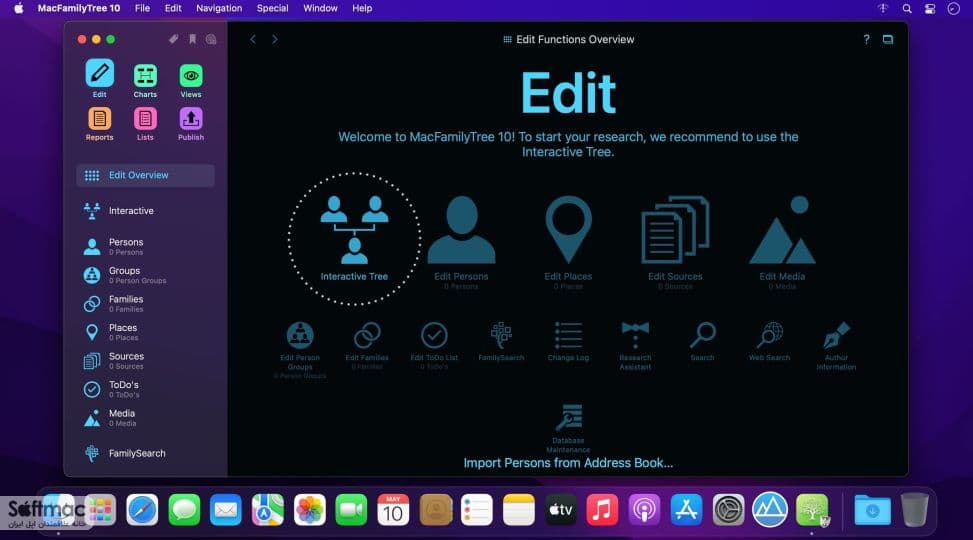Select Sources in the sidebar
This screenshot has height=540, width=973.
(146, 361)
